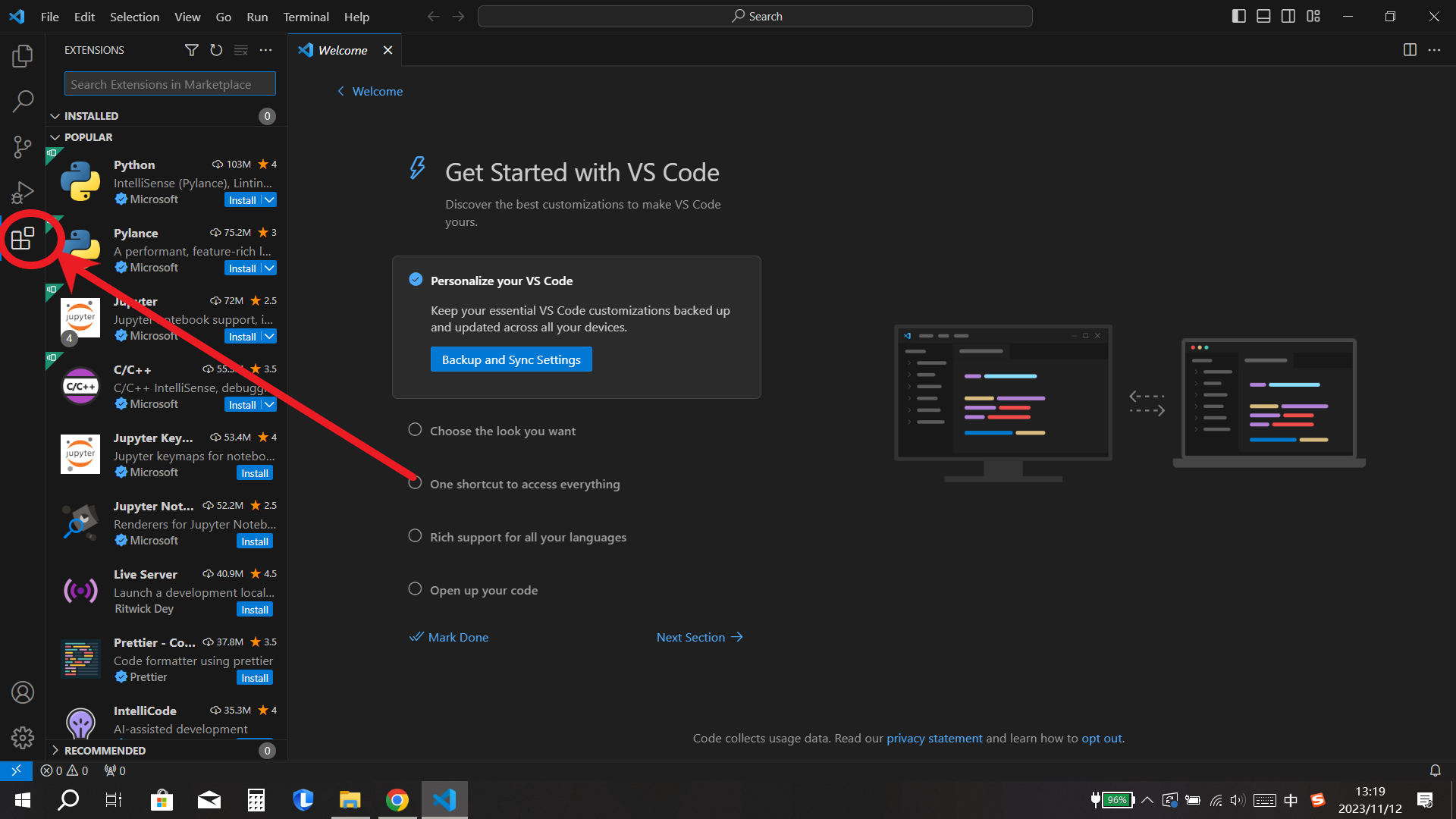Go back using navigation arrow
1456x819 pixels.
[x=433, y=16]
